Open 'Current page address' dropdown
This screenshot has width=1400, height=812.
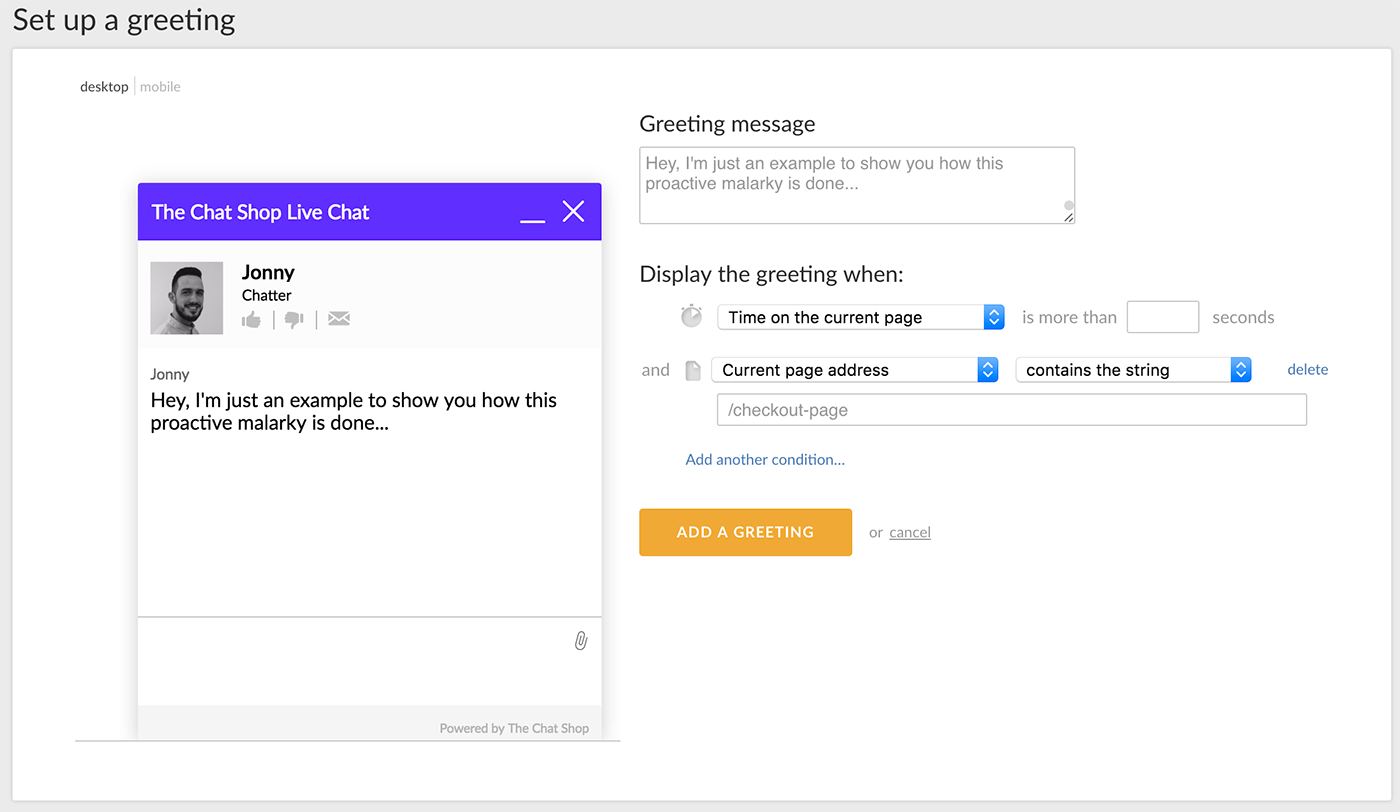855,370
